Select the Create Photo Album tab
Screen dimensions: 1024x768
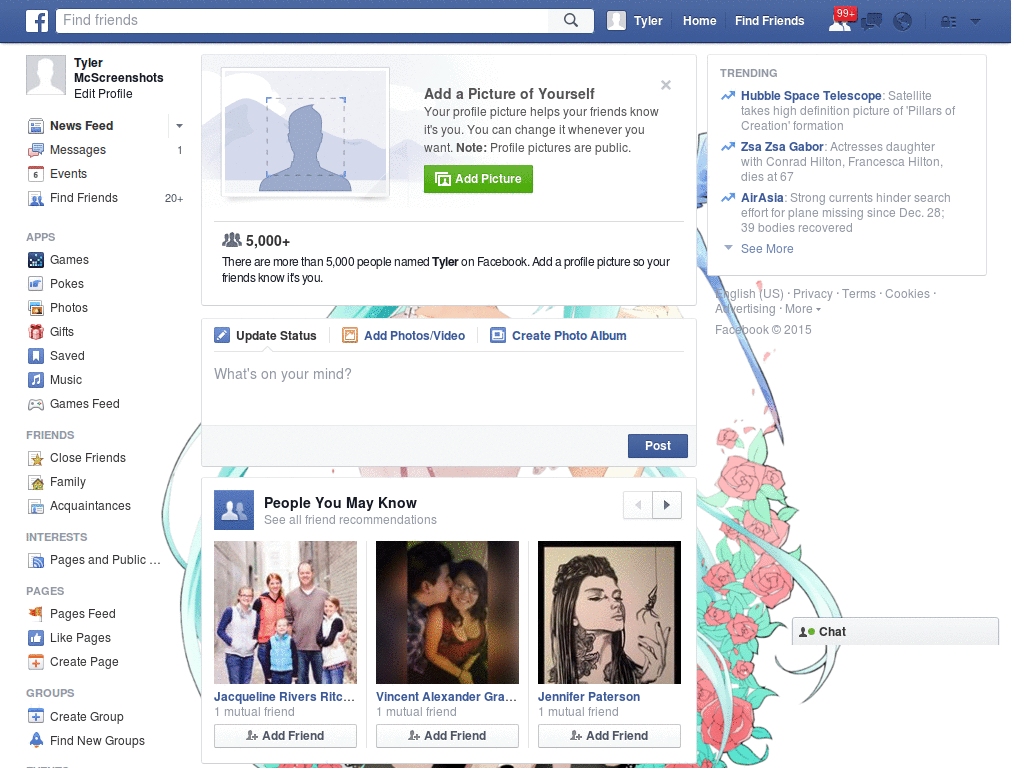point(559,336)
